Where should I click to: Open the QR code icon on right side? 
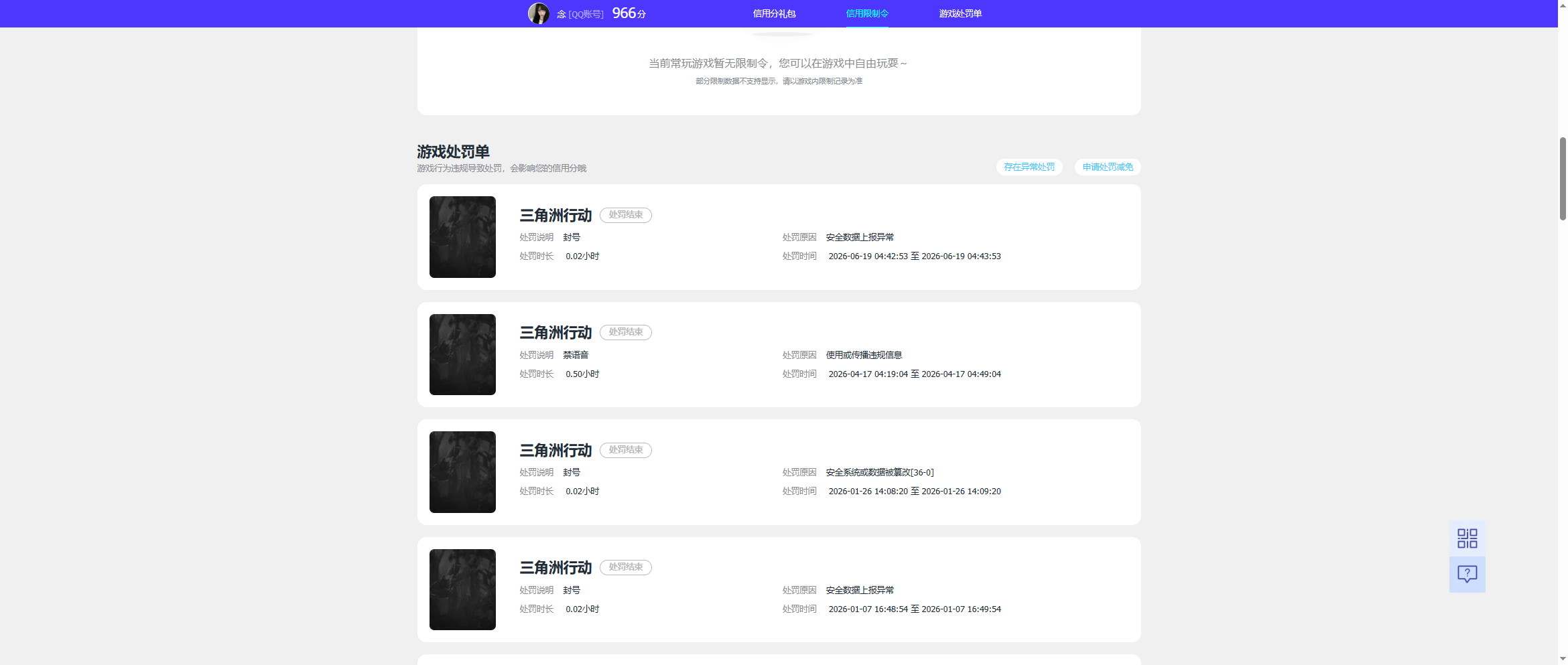(x=1467, y=538)
